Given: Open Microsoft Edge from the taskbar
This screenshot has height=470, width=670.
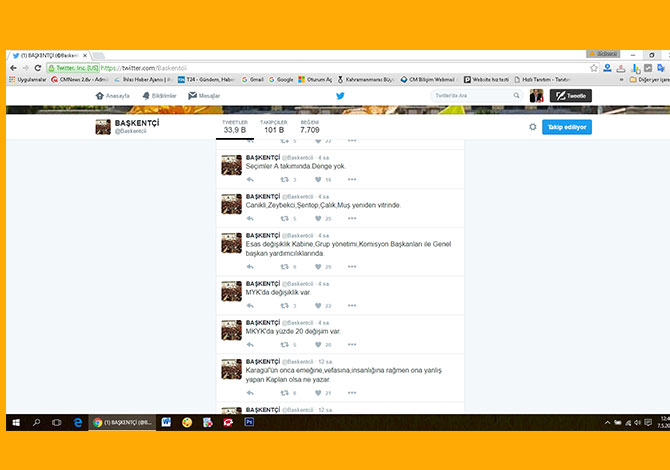Looking at the screenshot, I should (x=76, y=423).
